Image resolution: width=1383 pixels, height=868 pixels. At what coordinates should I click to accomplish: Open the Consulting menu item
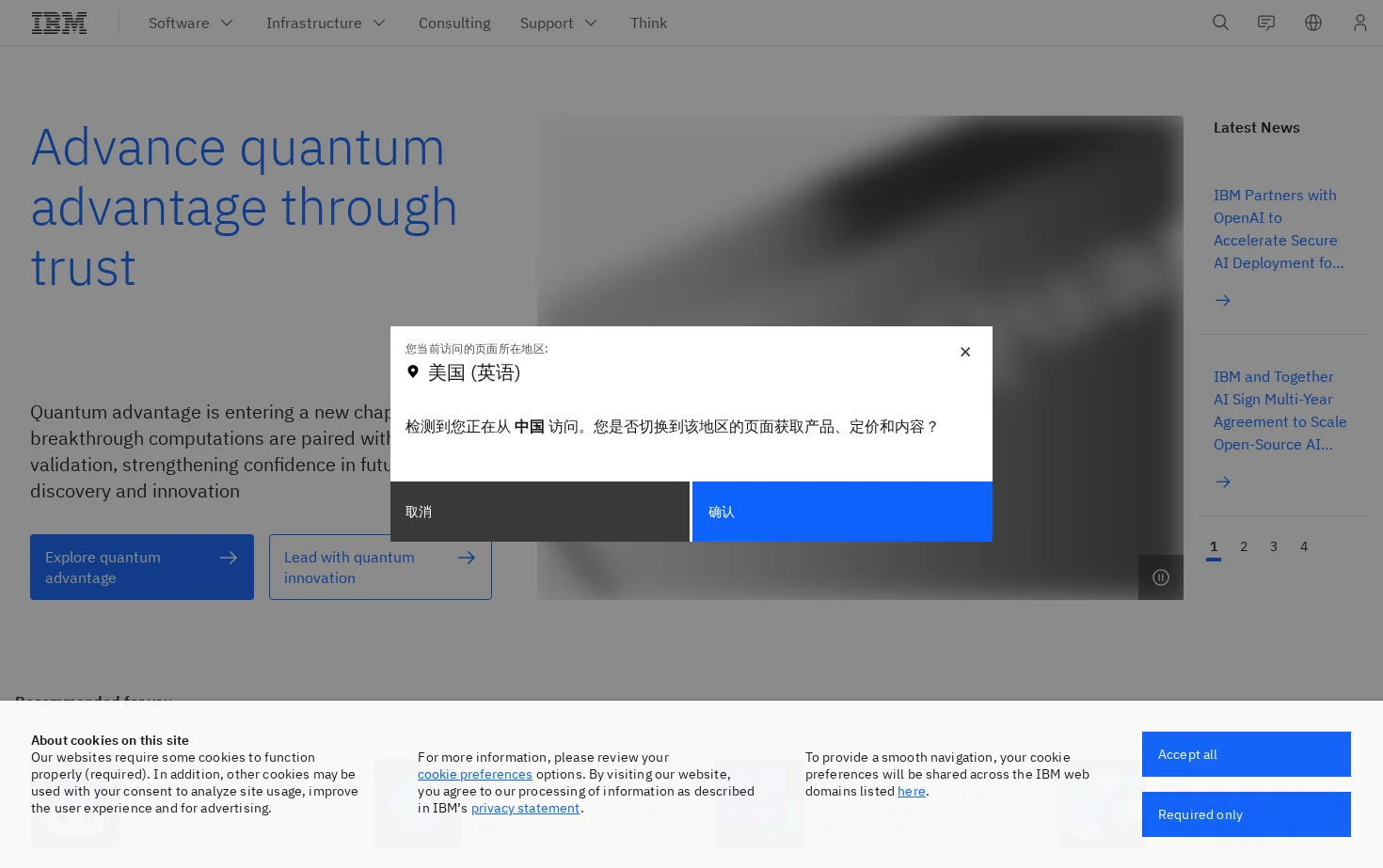(454, 23)
